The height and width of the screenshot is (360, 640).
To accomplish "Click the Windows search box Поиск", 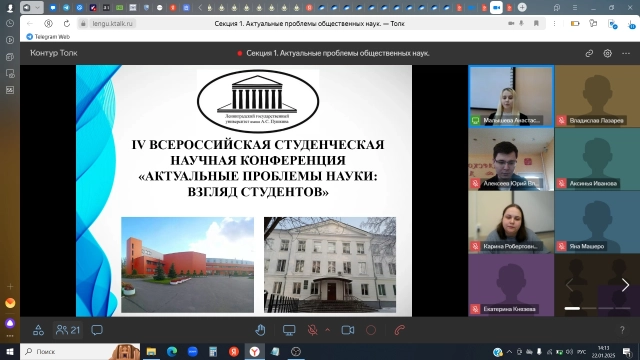I will 80,351.
